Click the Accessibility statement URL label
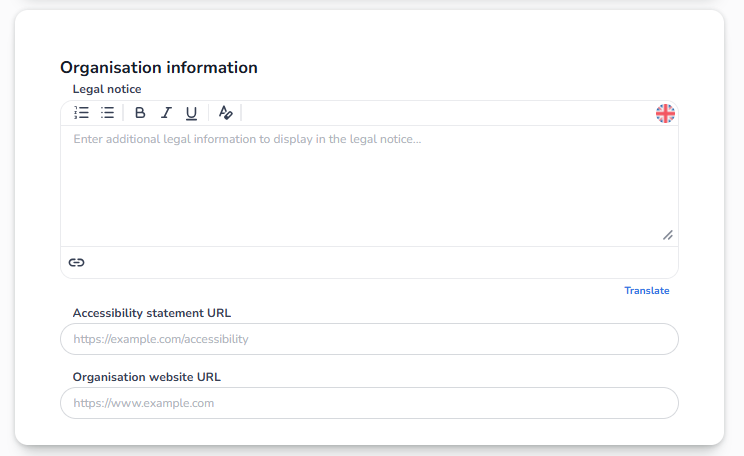Viewport: 744px width, 456px height. [x=152, y=313]
